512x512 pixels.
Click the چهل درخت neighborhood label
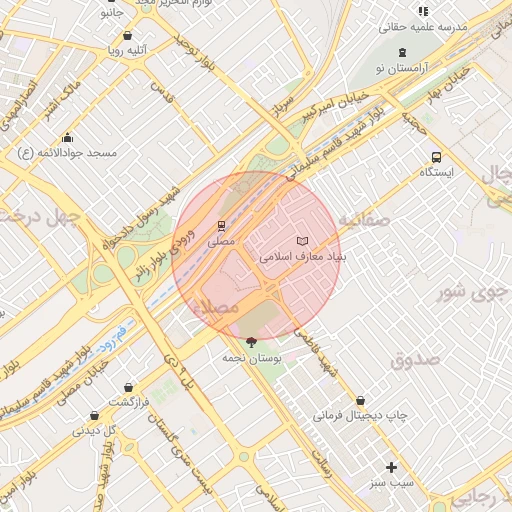[x=40, y=217]
